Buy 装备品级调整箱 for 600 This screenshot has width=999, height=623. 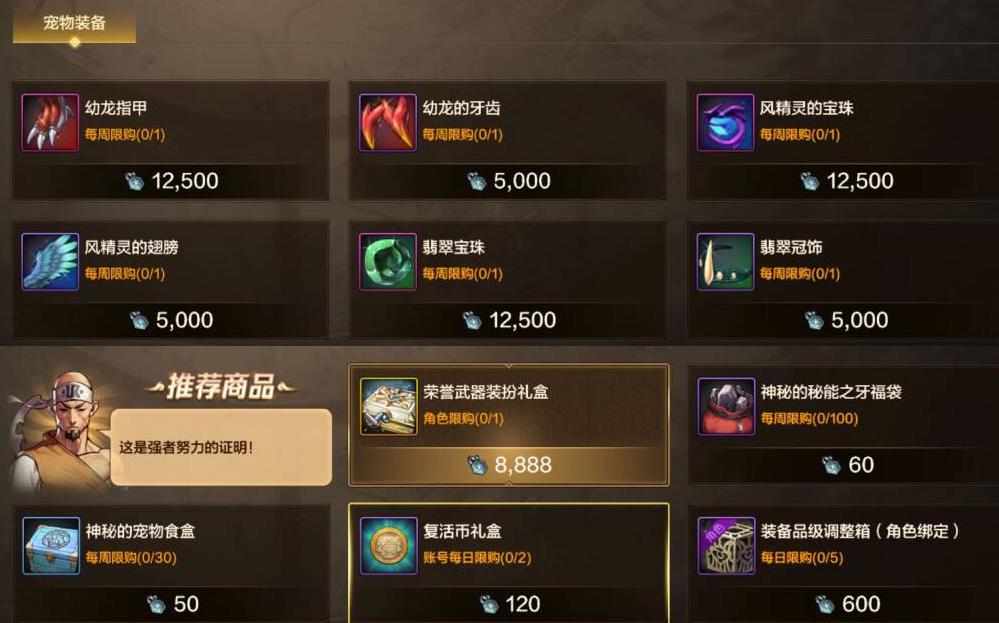coord(845,604)
